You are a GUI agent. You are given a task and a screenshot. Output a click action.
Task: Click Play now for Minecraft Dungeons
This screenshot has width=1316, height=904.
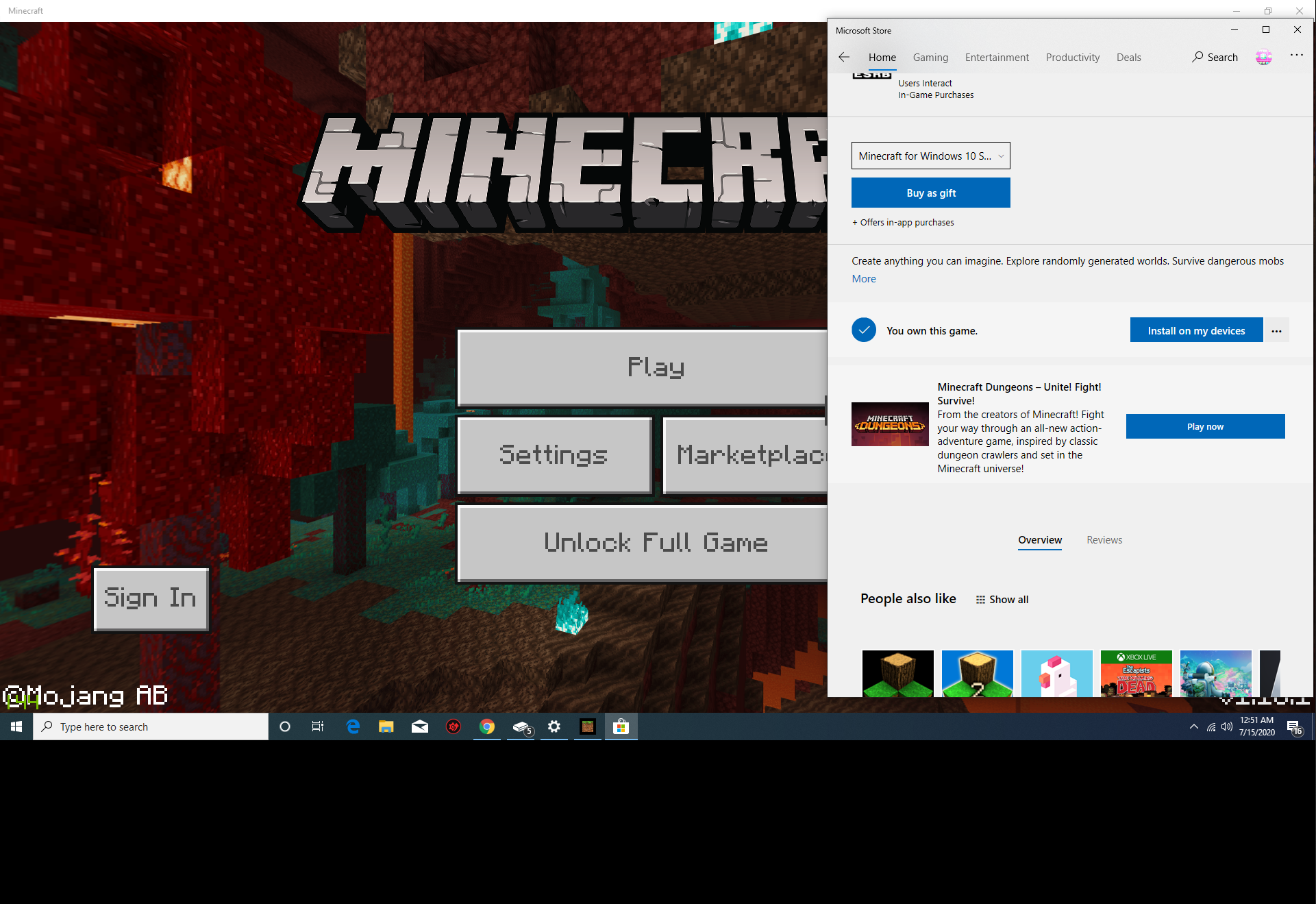(x=1205, y=426)
